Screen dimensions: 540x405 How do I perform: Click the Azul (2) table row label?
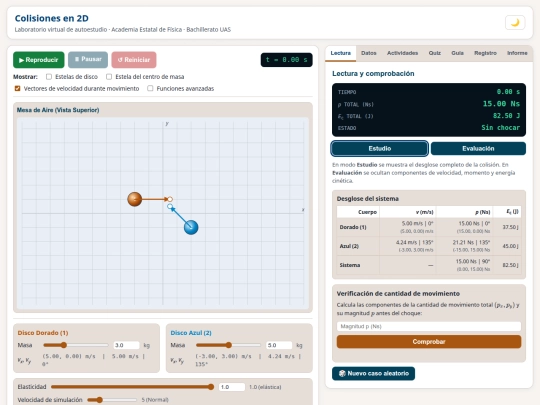349,246
